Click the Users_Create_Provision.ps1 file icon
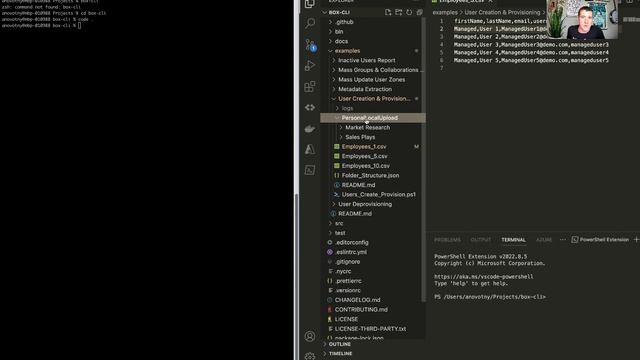 [337, 195]
